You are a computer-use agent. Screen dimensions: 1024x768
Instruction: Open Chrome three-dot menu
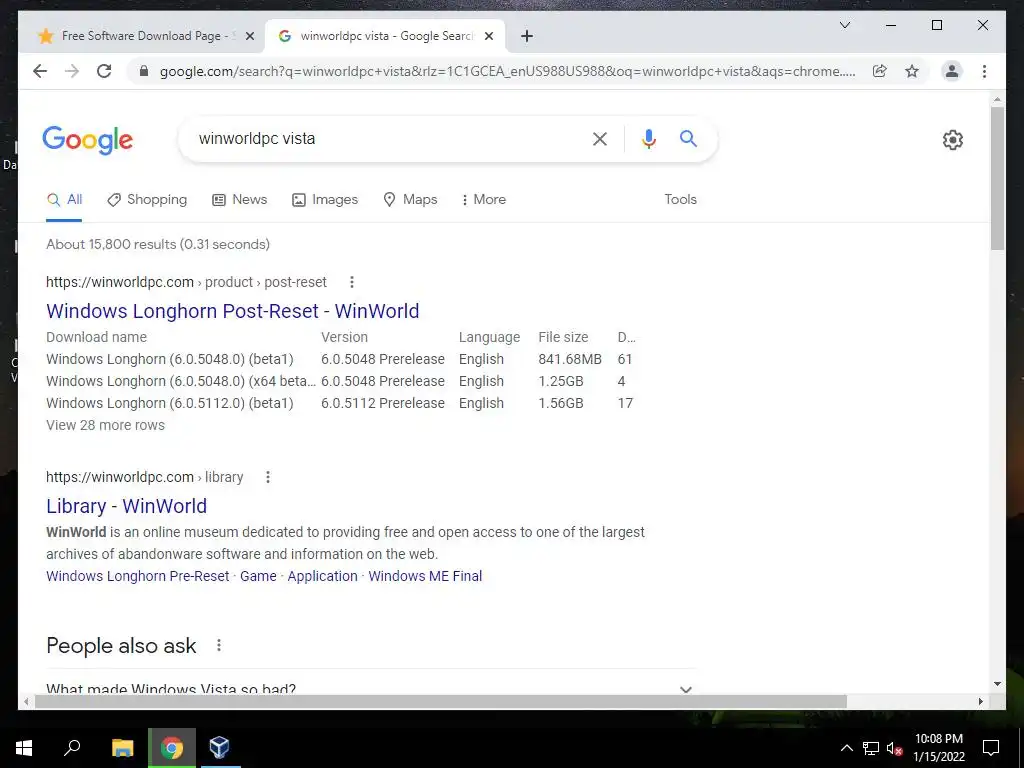click(984, 71)
